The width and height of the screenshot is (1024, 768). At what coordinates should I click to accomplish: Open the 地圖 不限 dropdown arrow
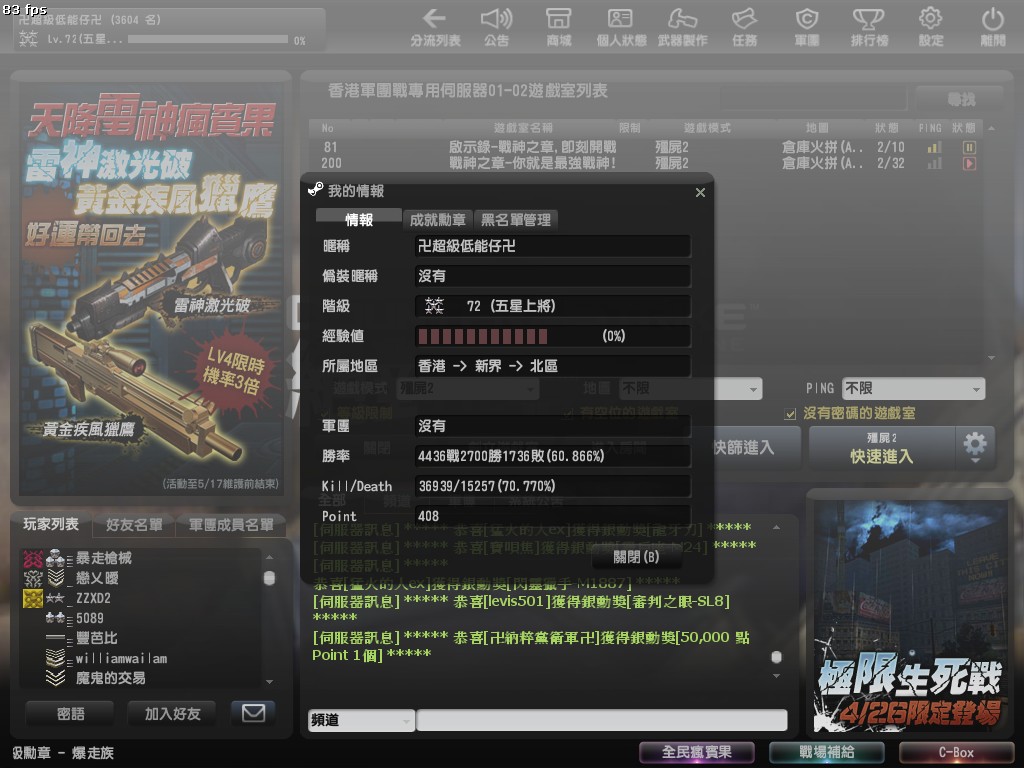(x=754, y=389)
